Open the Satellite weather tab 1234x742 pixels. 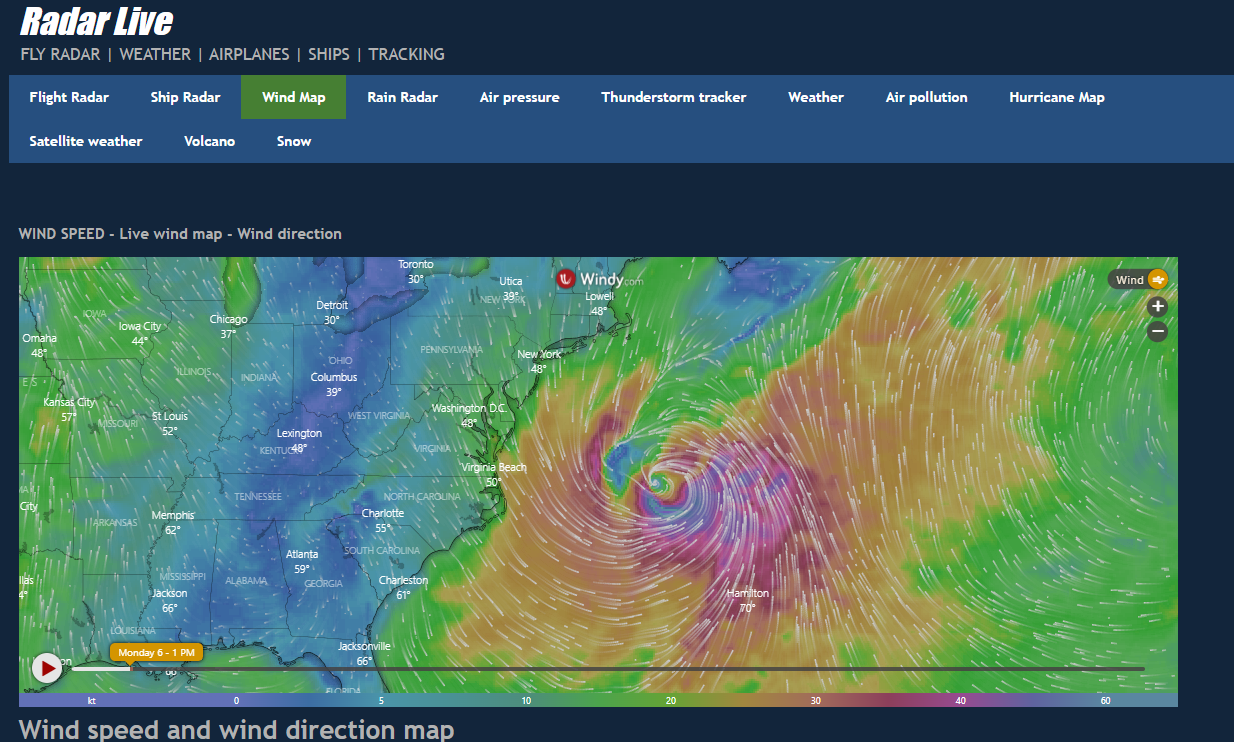pos(86,141)
